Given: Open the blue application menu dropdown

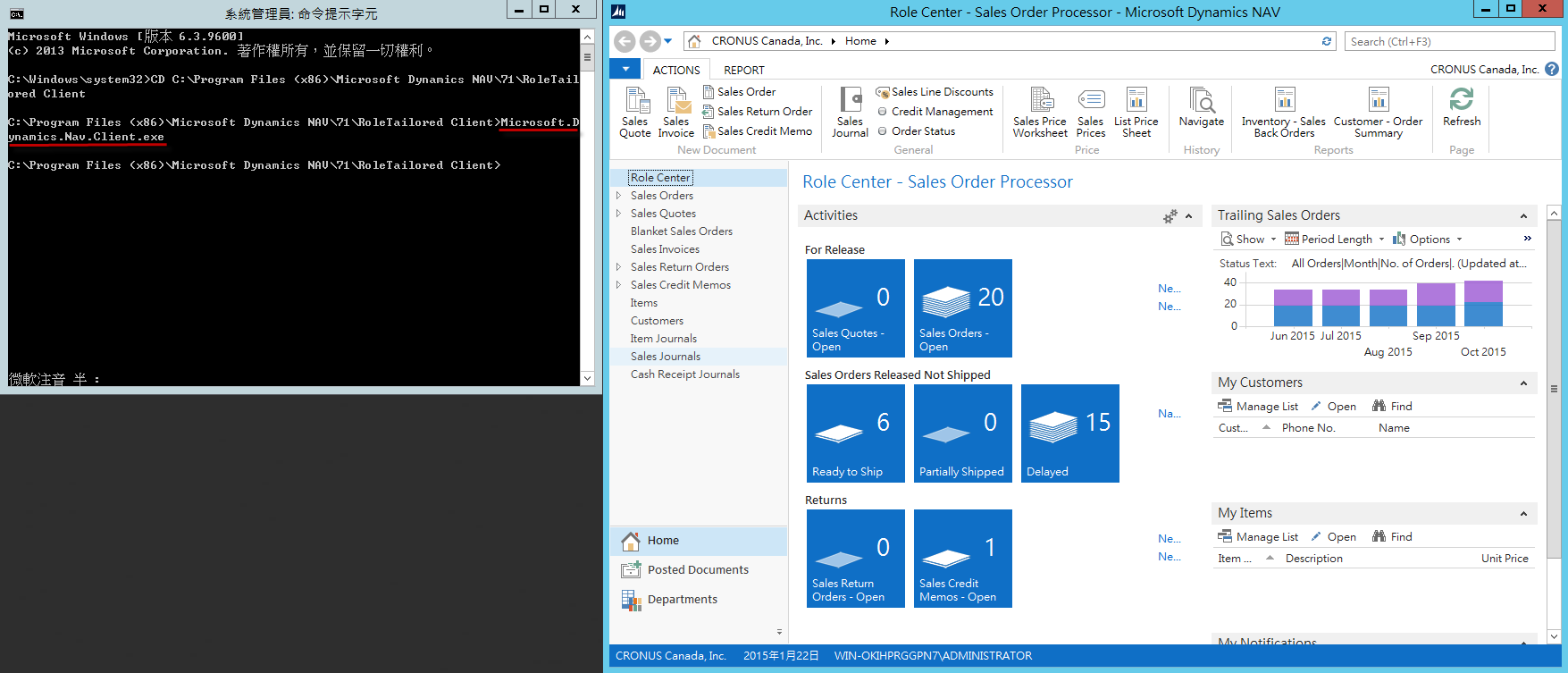Looking at the screenshot, I should click(625, 69).
